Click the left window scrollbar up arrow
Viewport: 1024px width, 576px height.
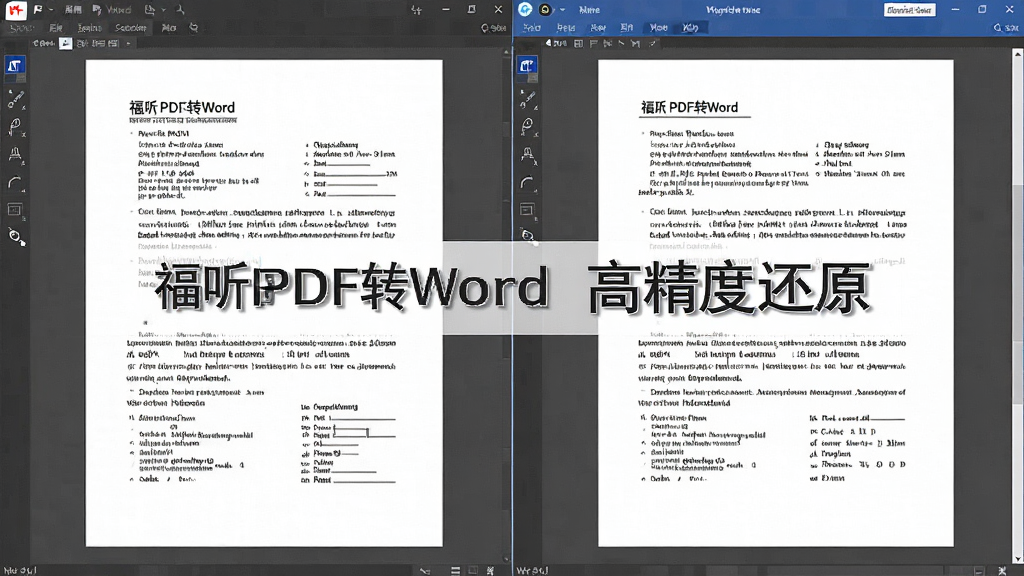click(x=507, y=52)
